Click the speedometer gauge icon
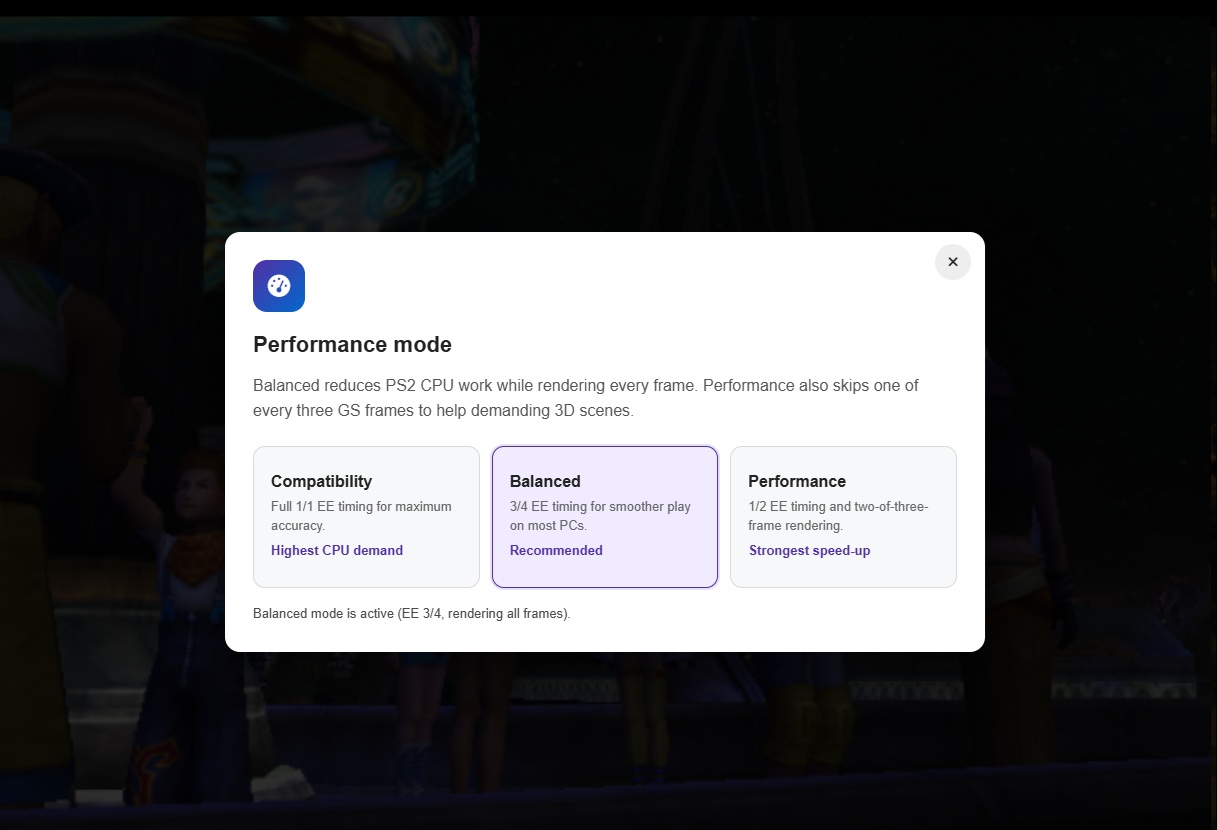 point(279,286)
